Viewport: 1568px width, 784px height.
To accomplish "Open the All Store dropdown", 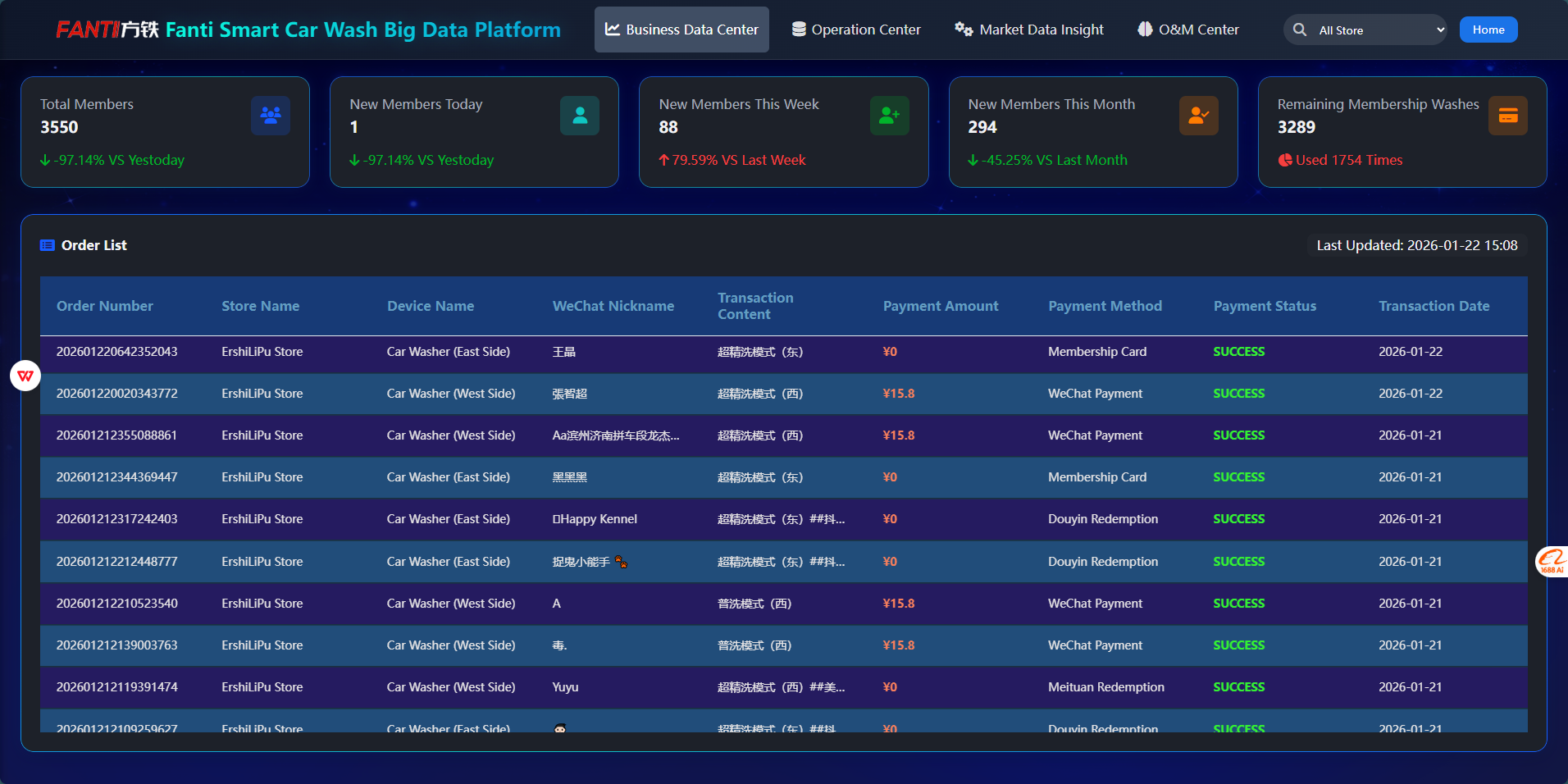I will coord(1380,30).
